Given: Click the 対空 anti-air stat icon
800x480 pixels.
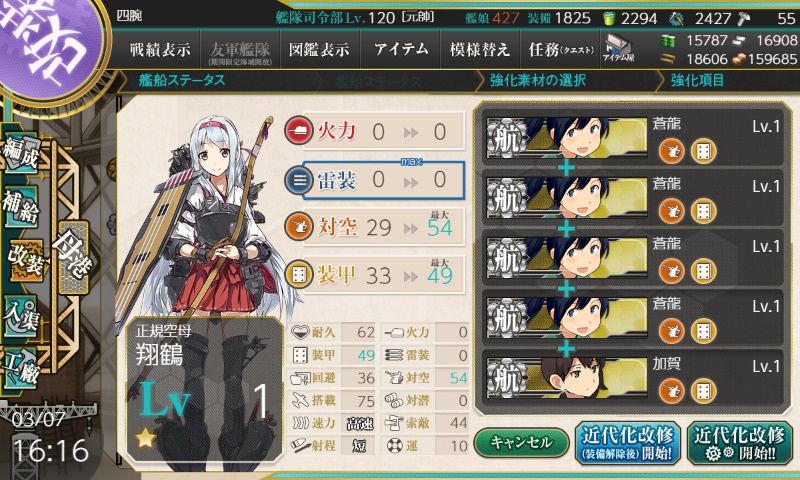Looking at the screenshot, I should 298,227.
